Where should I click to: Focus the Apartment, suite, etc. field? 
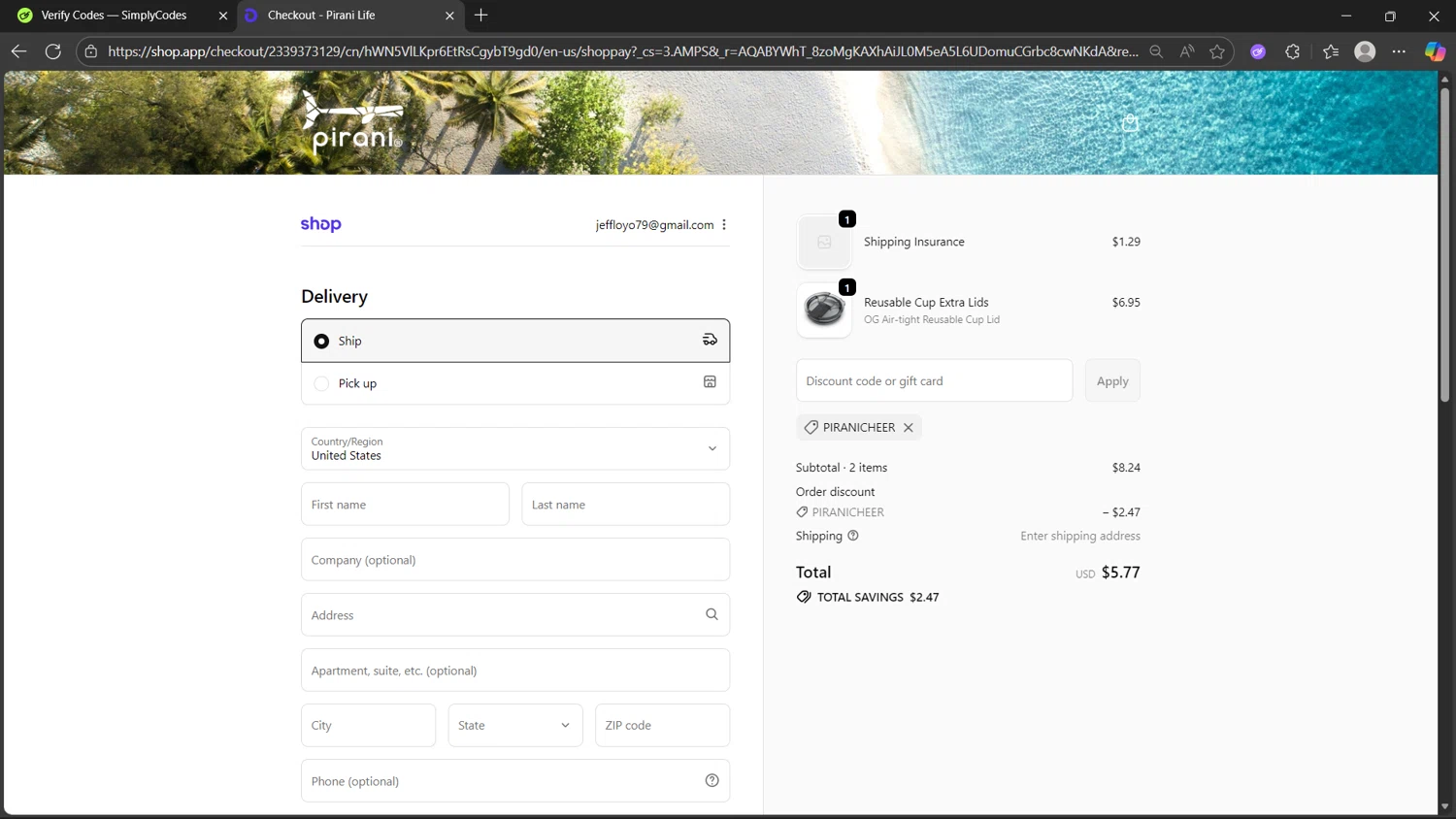pos(515,670)
